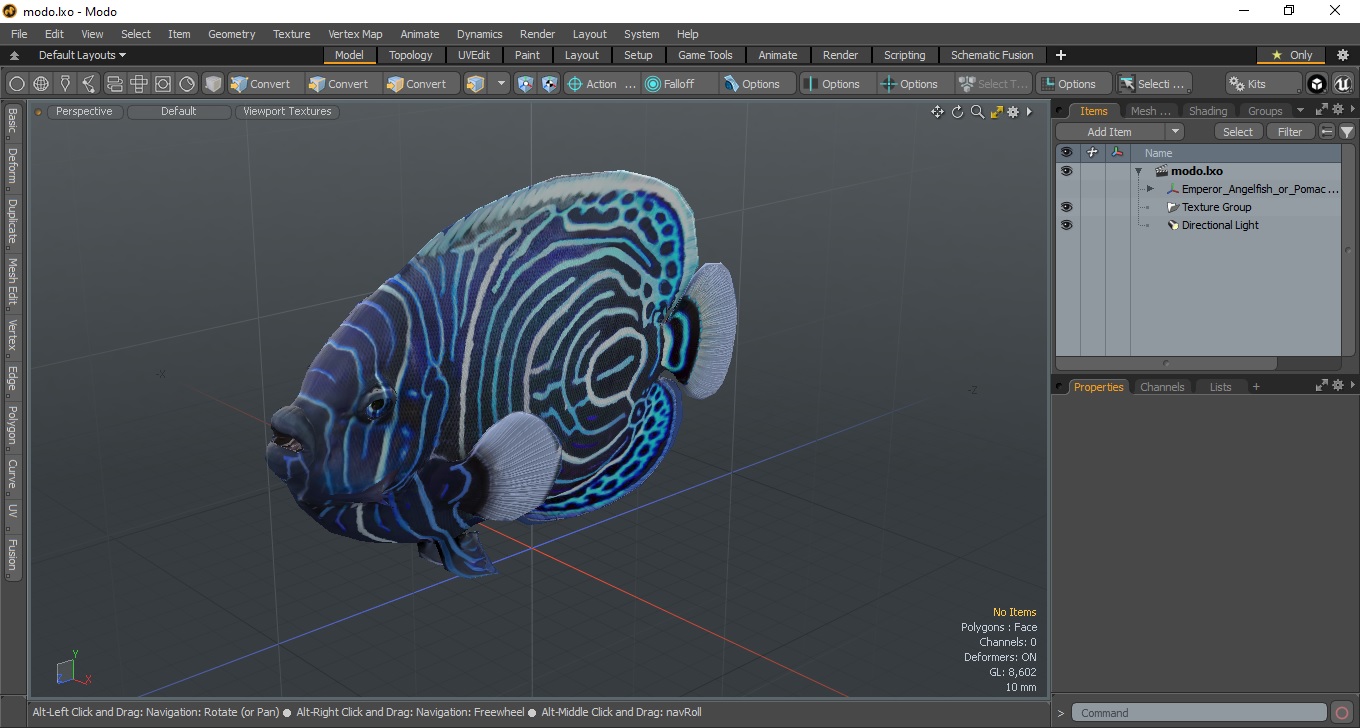Screen dimensions: 1360x728
Task: Open the Geometry menu
Action: tap(231, 34)
